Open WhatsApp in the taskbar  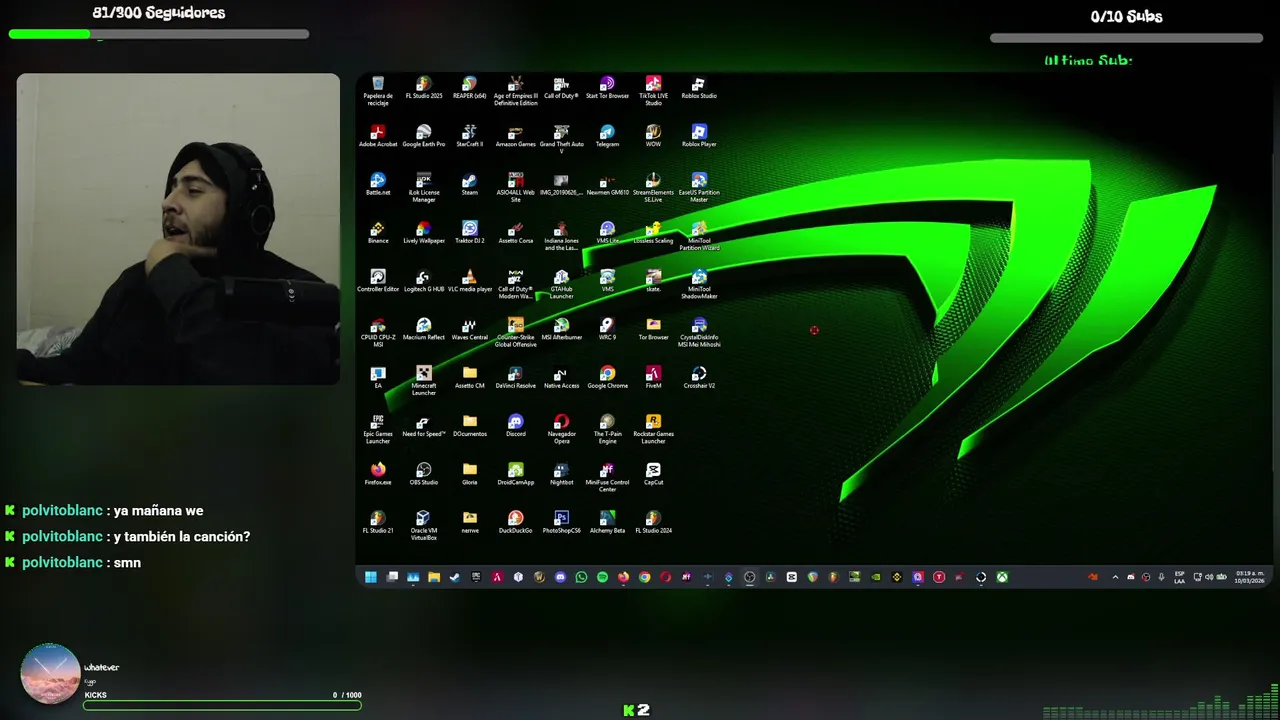(x=581, y=577)
